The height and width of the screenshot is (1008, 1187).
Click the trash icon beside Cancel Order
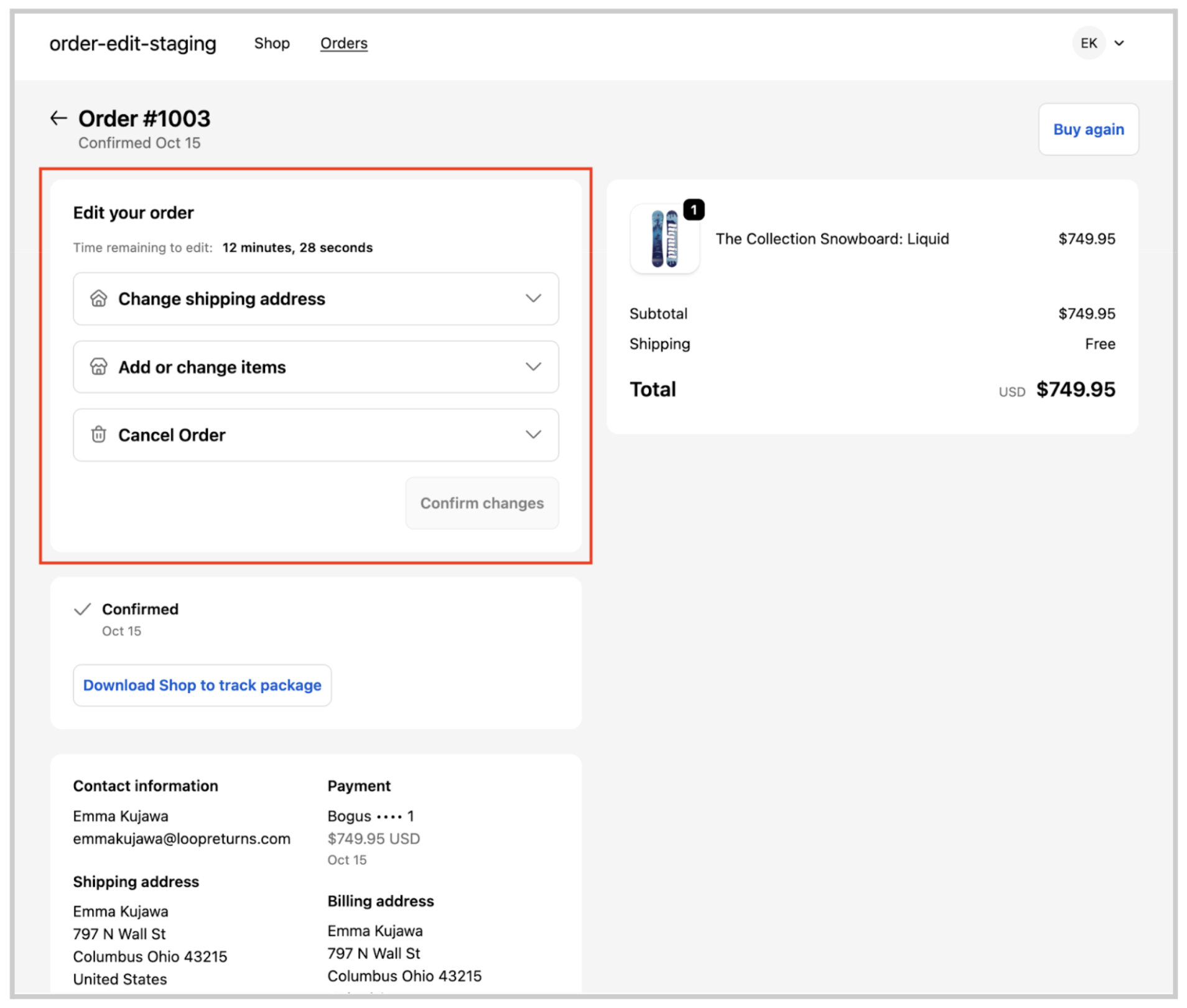98,434
